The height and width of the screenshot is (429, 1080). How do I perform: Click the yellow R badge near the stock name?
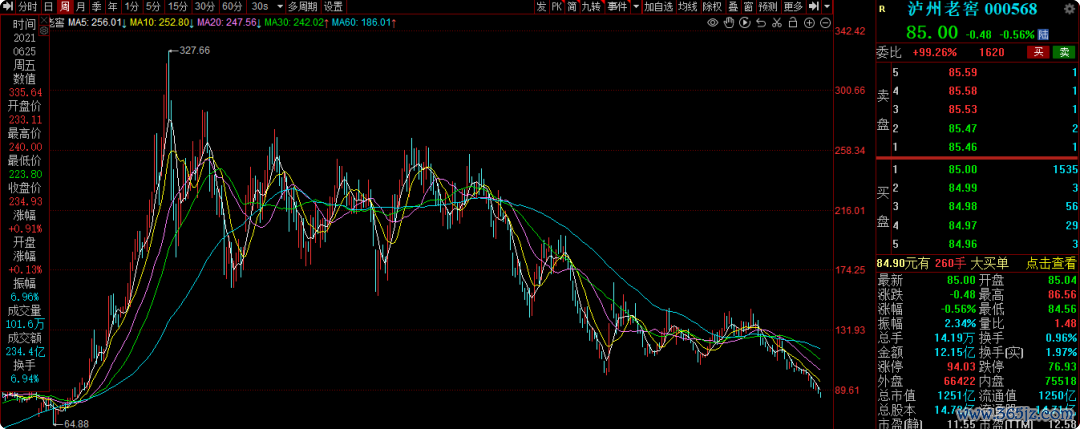pyautogui.click(x=883, y=9)
